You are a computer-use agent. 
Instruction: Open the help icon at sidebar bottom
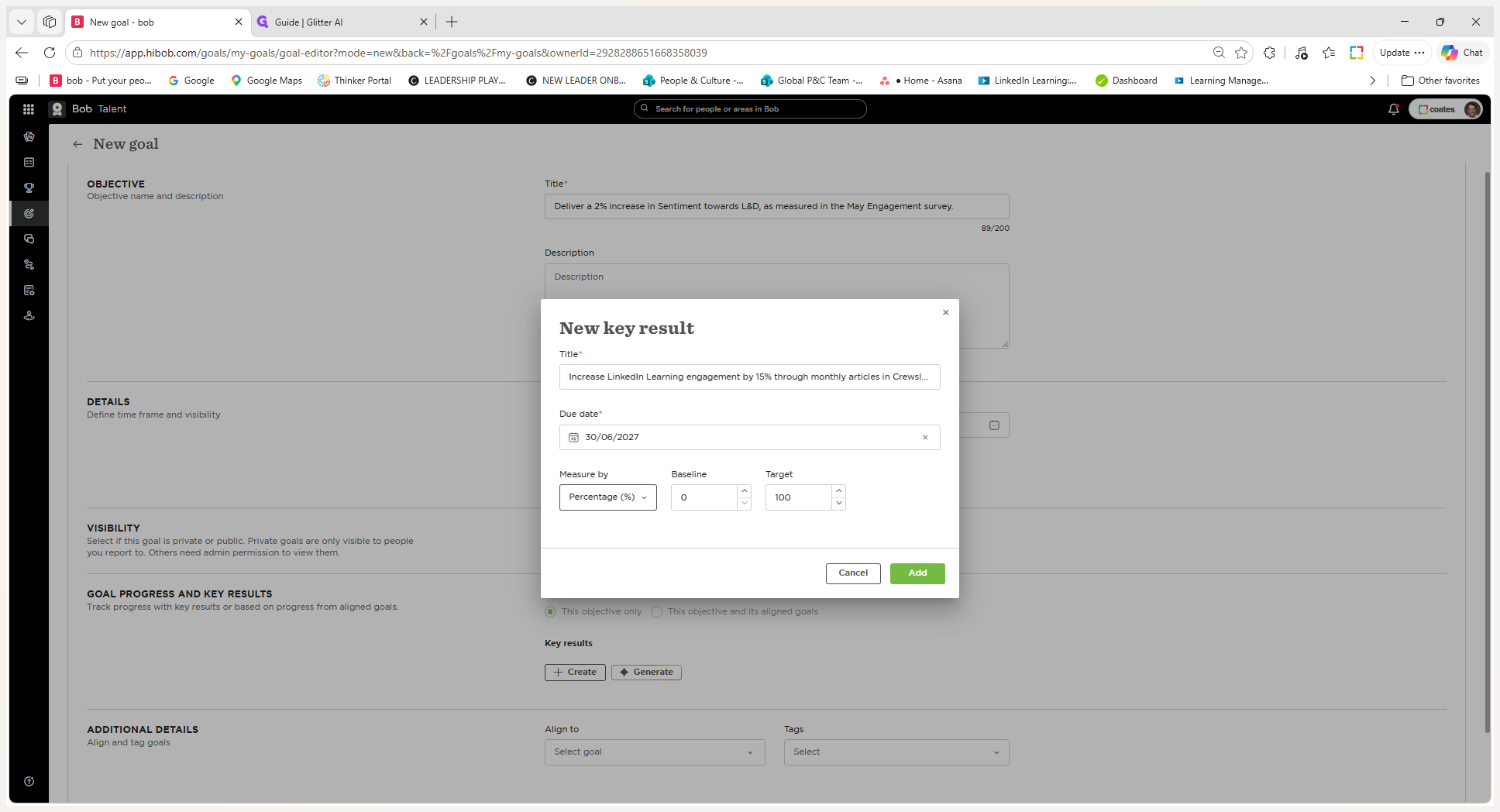point(29,781)
